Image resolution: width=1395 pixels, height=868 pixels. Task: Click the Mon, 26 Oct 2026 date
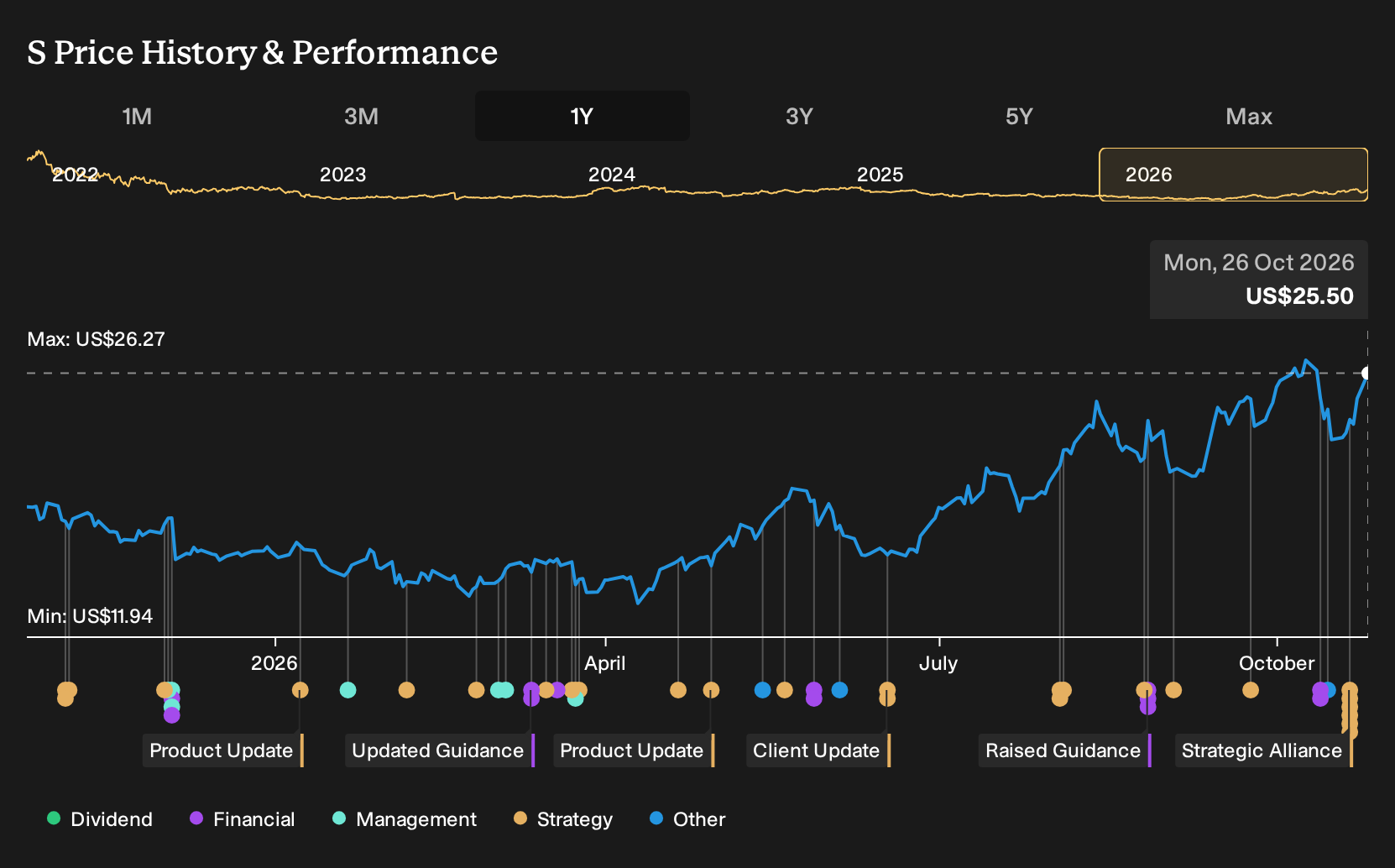click(1258, 263)
